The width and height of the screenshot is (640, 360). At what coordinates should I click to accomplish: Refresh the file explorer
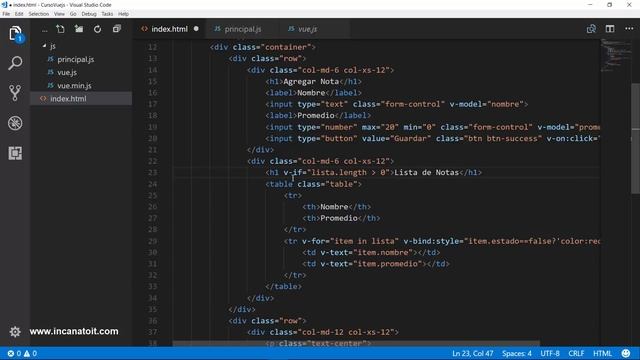point(98,29)
